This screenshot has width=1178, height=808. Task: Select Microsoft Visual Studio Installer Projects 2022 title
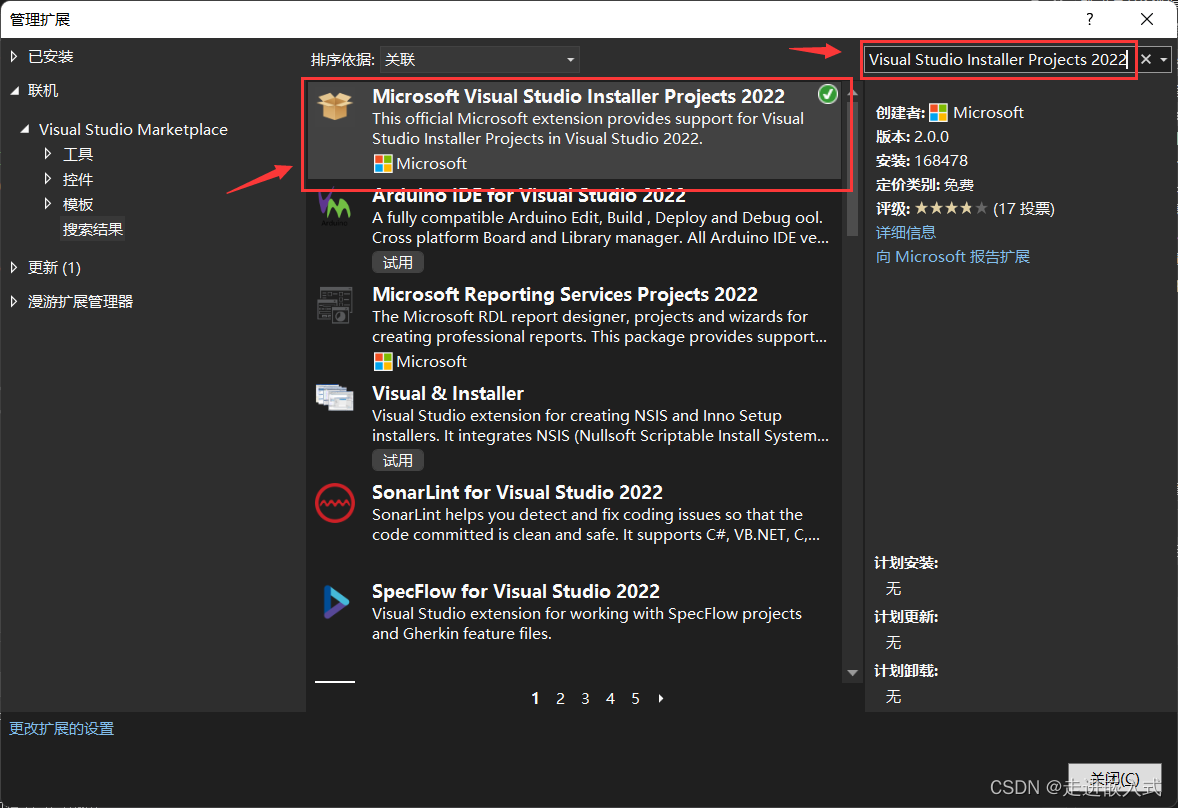(x=578, y=96)
